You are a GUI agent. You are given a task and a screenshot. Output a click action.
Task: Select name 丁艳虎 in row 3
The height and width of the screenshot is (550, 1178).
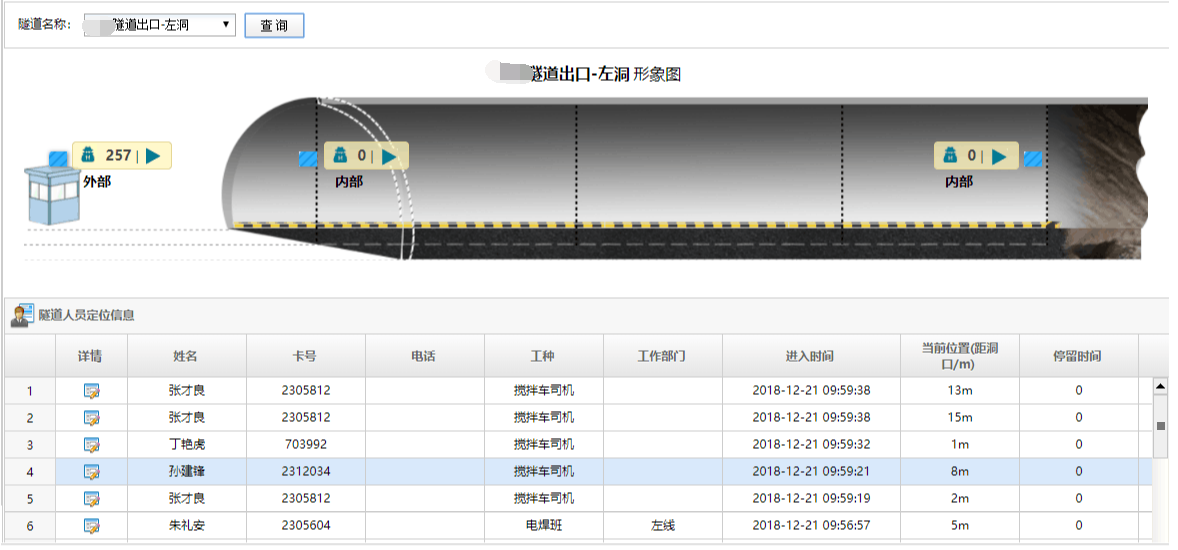186,445
